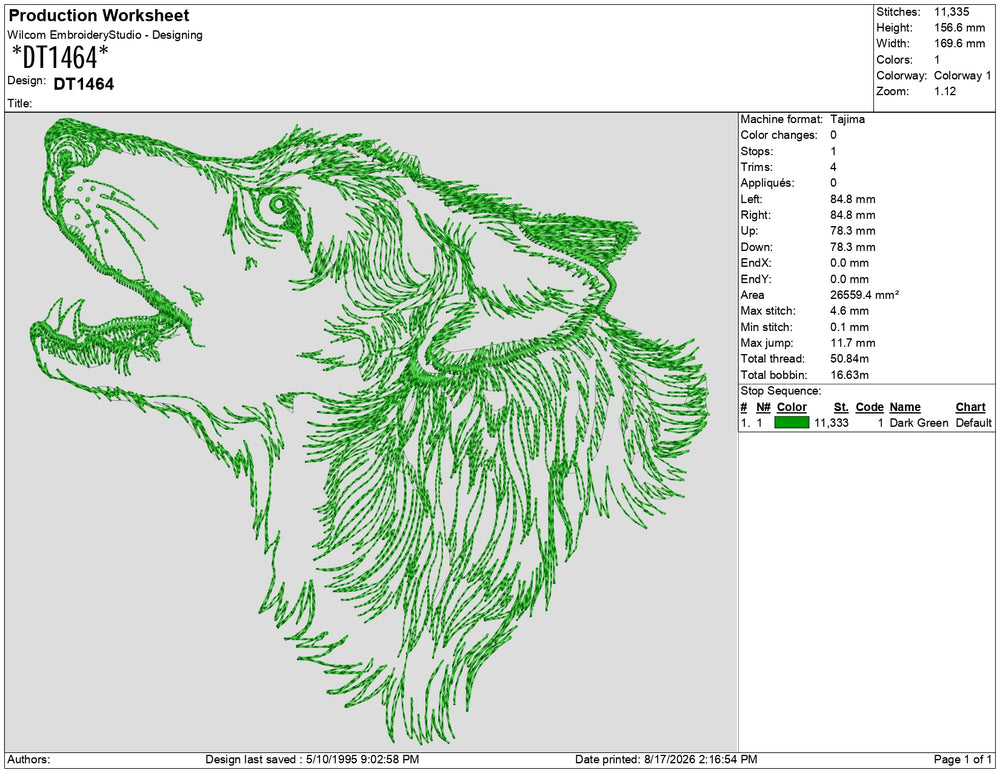Click the Max jump value '11.7 mm'
This screenshot has height=773, width=1000.
coord(853,343)
